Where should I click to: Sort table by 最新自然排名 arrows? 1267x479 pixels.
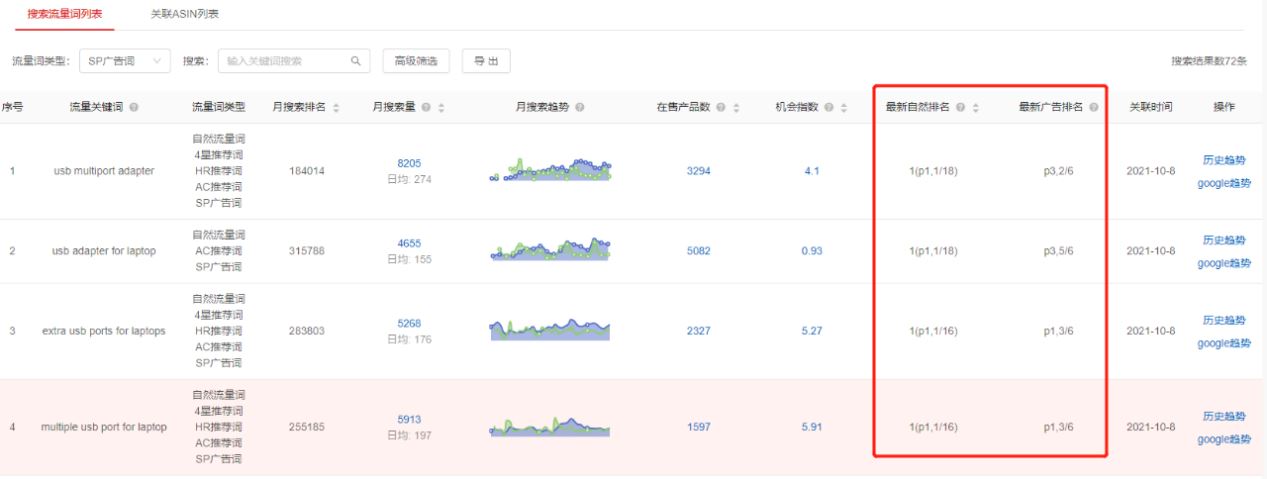(x=975, y=107)
